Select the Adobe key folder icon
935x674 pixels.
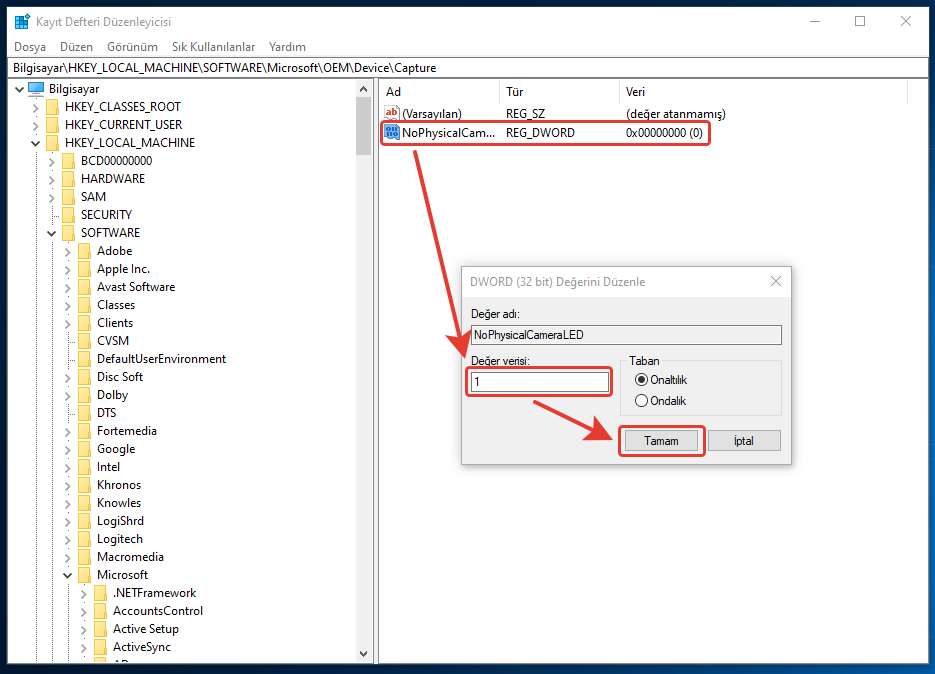pos(84,251)
